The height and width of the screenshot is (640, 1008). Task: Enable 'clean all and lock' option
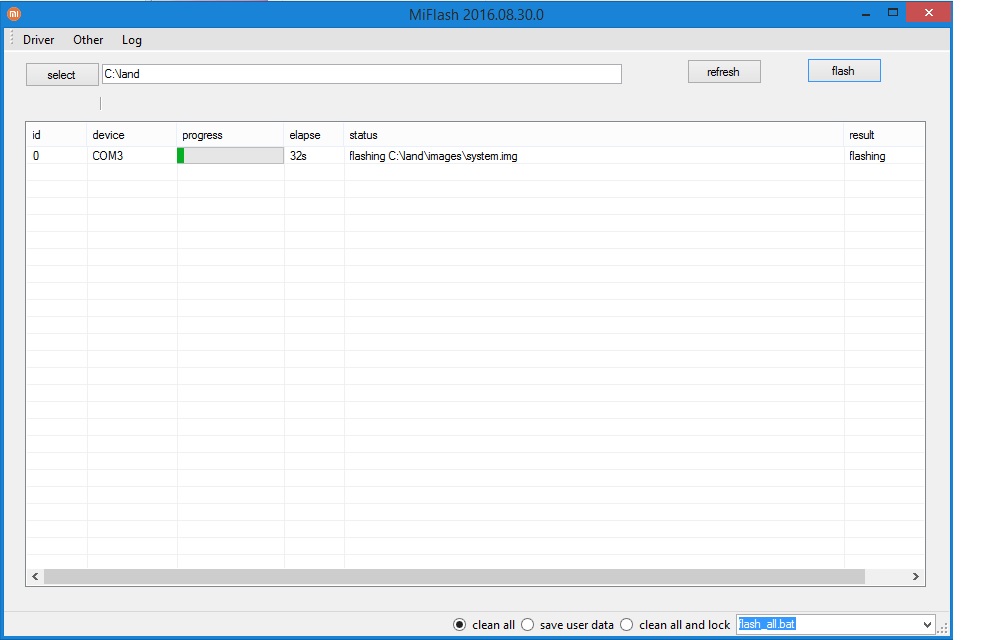point(627,625)
